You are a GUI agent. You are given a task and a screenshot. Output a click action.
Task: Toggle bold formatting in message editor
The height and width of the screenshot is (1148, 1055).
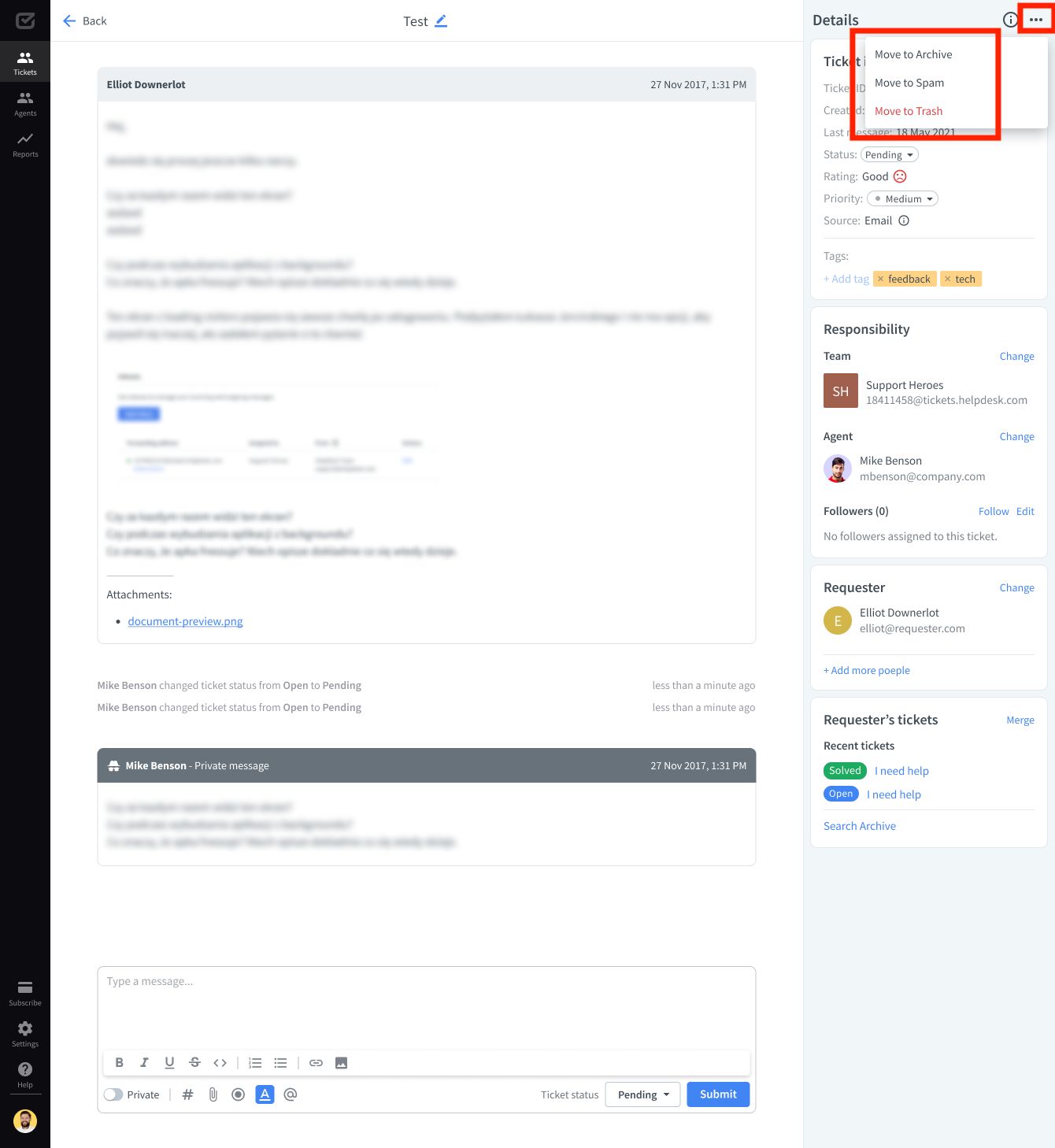click(119, 1062)
